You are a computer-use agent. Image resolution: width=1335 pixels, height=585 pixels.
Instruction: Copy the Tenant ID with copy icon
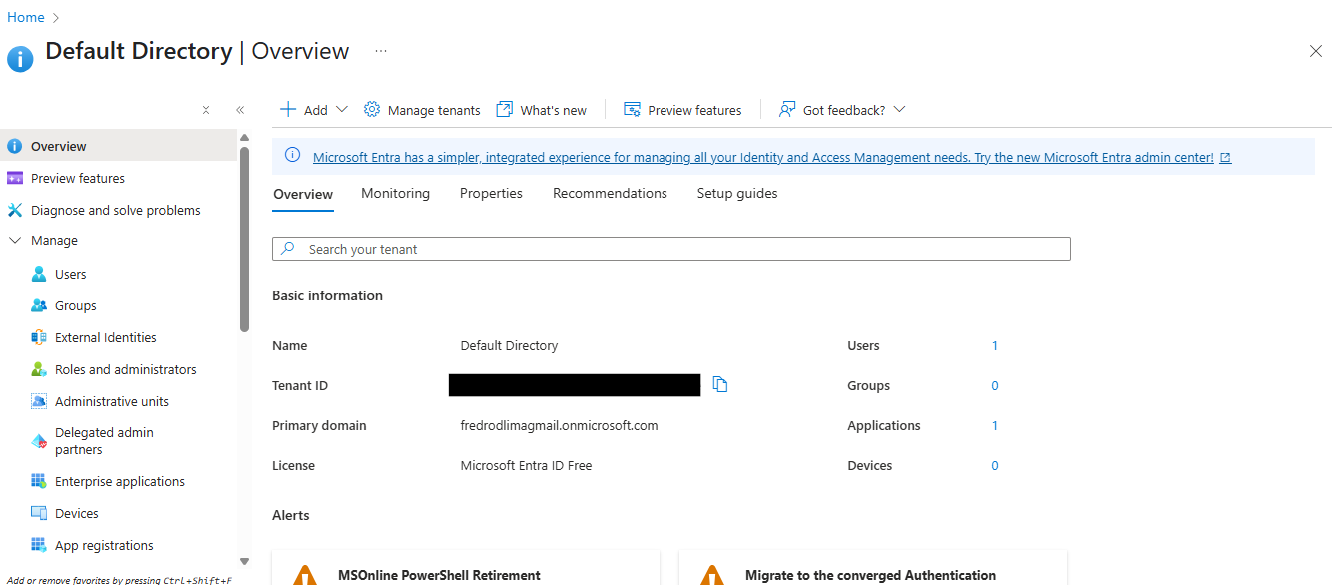720,384
